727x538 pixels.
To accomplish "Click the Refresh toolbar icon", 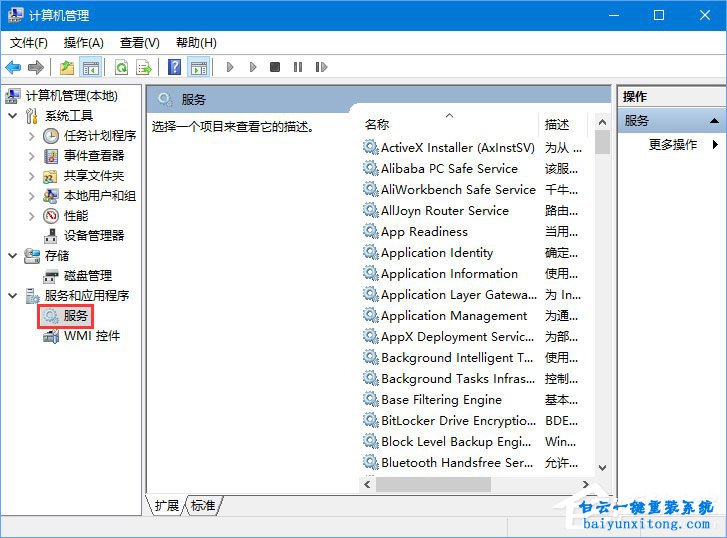I will [x=121, y=68].
